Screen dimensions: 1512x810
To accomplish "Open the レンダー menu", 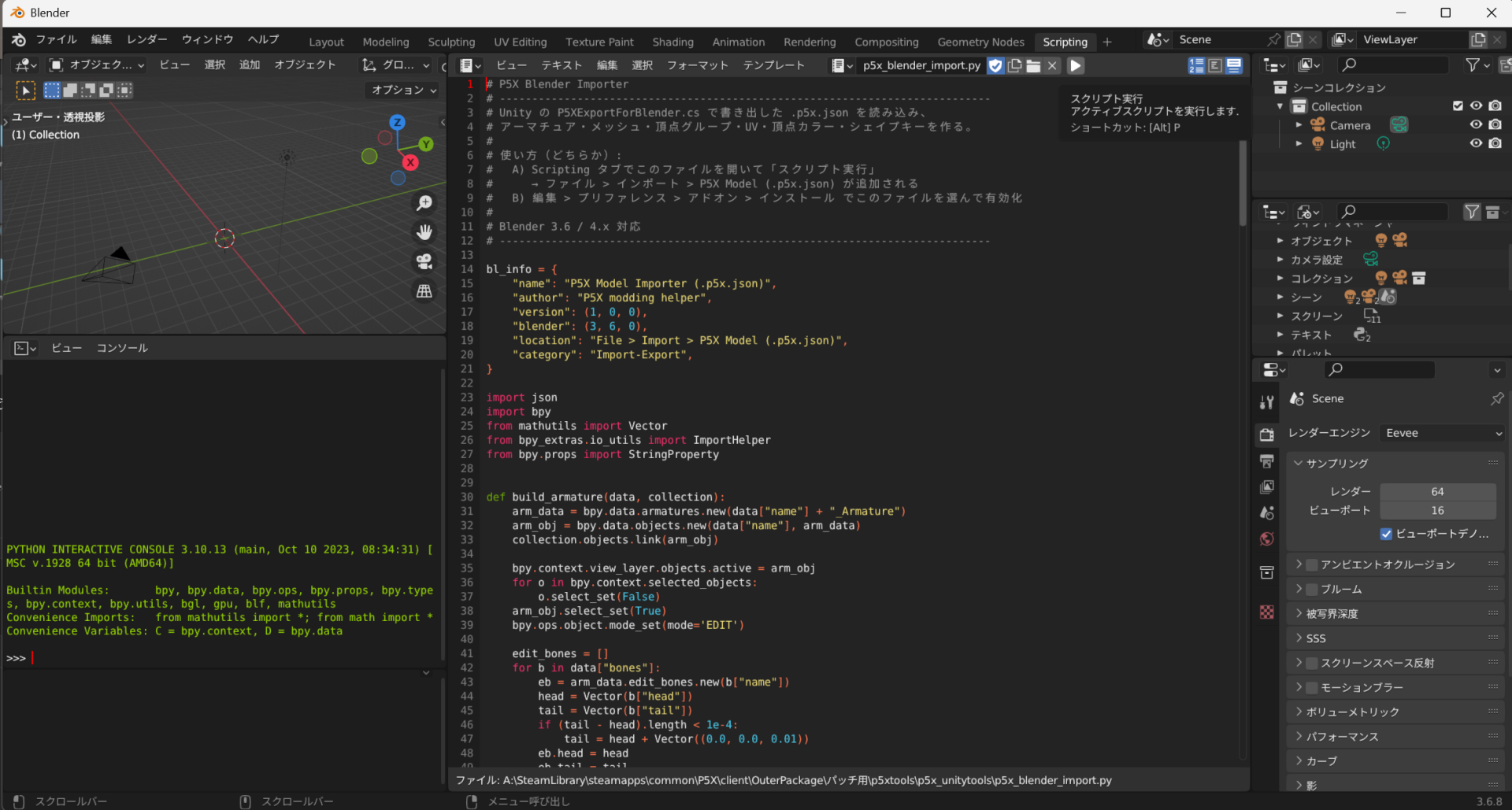I will 147,39.
